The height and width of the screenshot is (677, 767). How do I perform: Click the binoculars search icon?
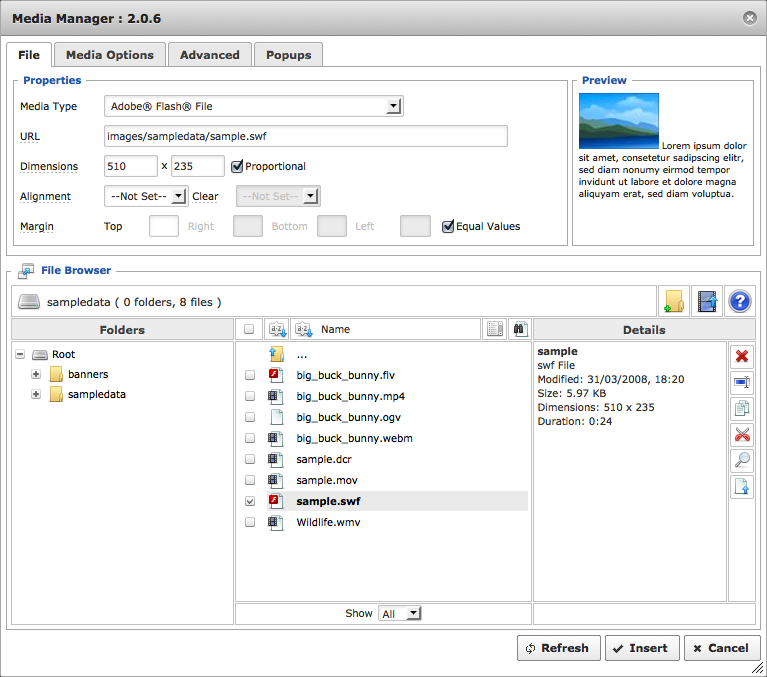pos(520,329)
